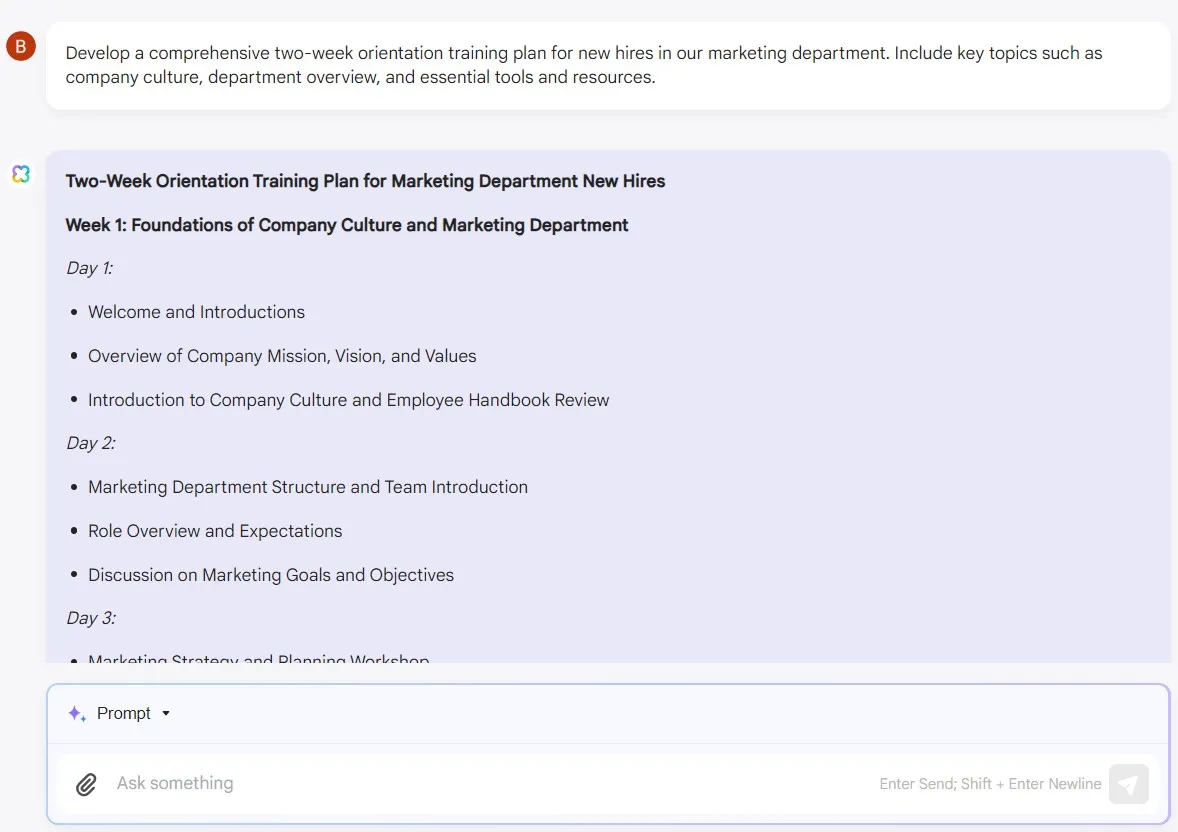The height and width of the screenshot is (832, 1178).
Task: Select the purple sparkle AI icon beside Prompt
Action: coord(75,713)
